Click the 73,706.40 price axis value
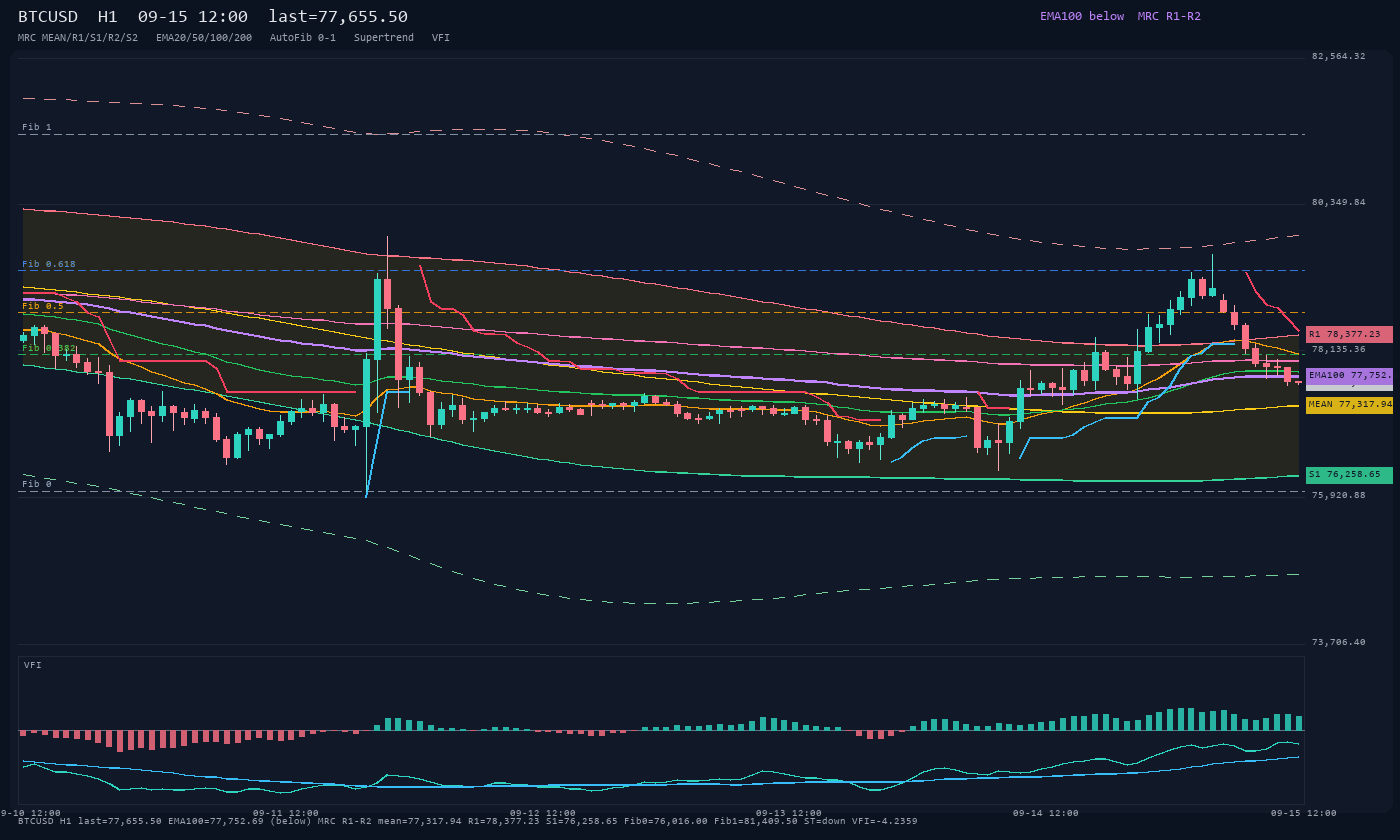Image resolution: width=1400 pixels, height=840 pixels. (x=1338, y=642)
